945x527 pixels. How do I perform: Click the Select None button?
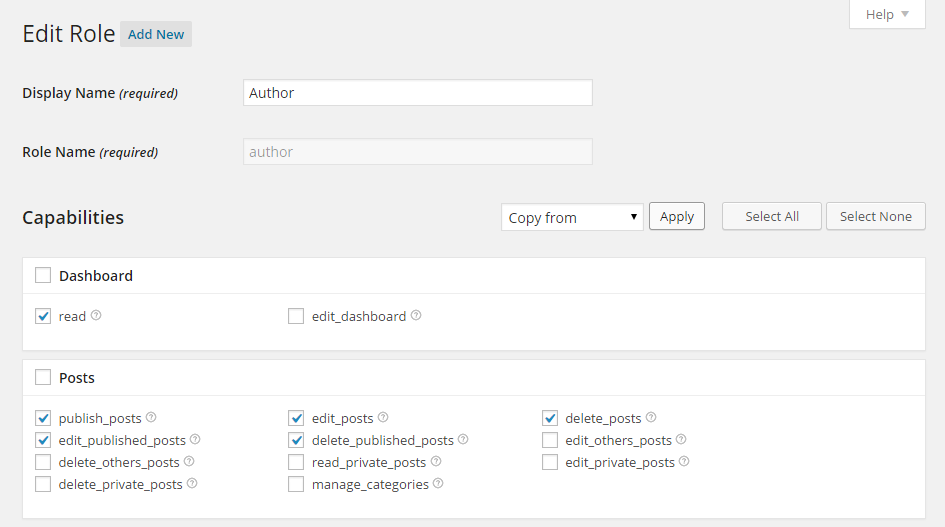tap(876, 216)
